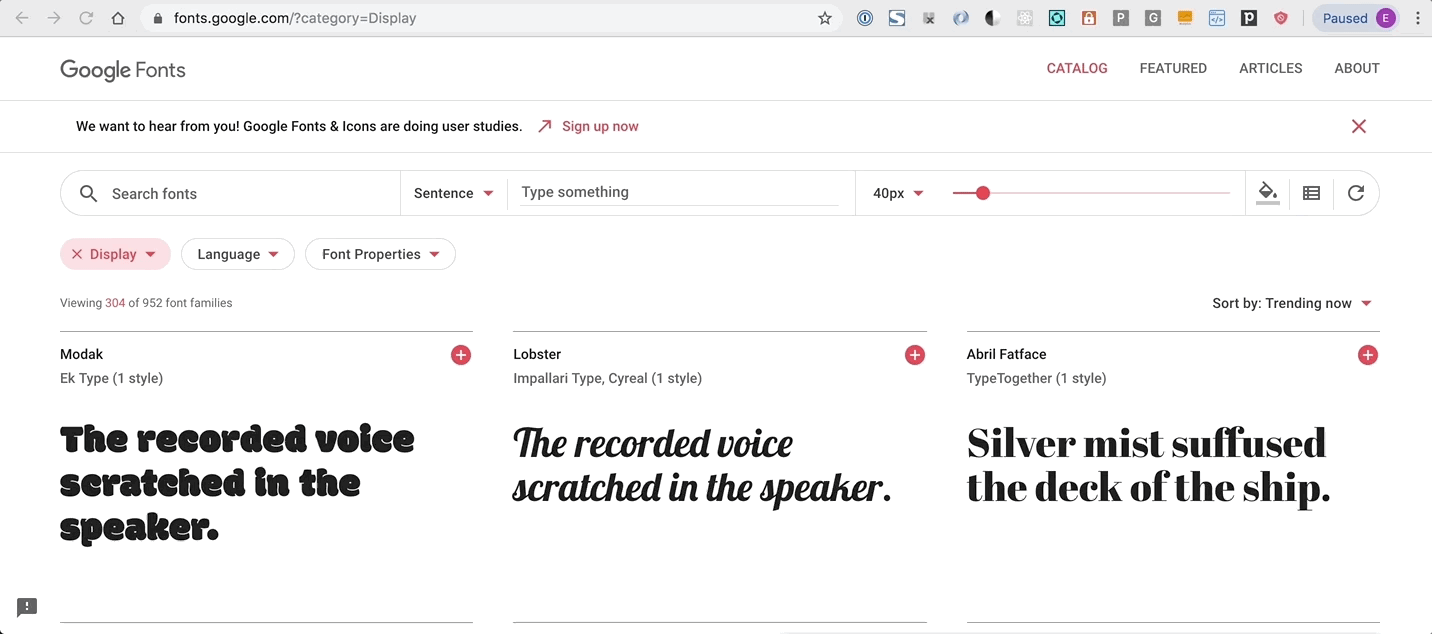
Task: Open the code brackets extension icon
Action: 1217,18
